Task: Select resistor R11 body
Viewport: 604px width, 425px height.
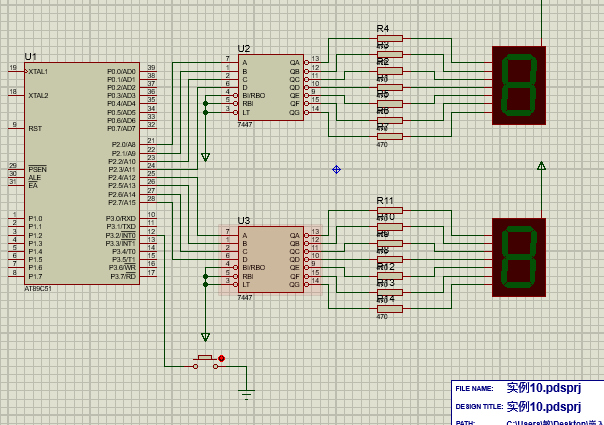Action: [390, 210]
